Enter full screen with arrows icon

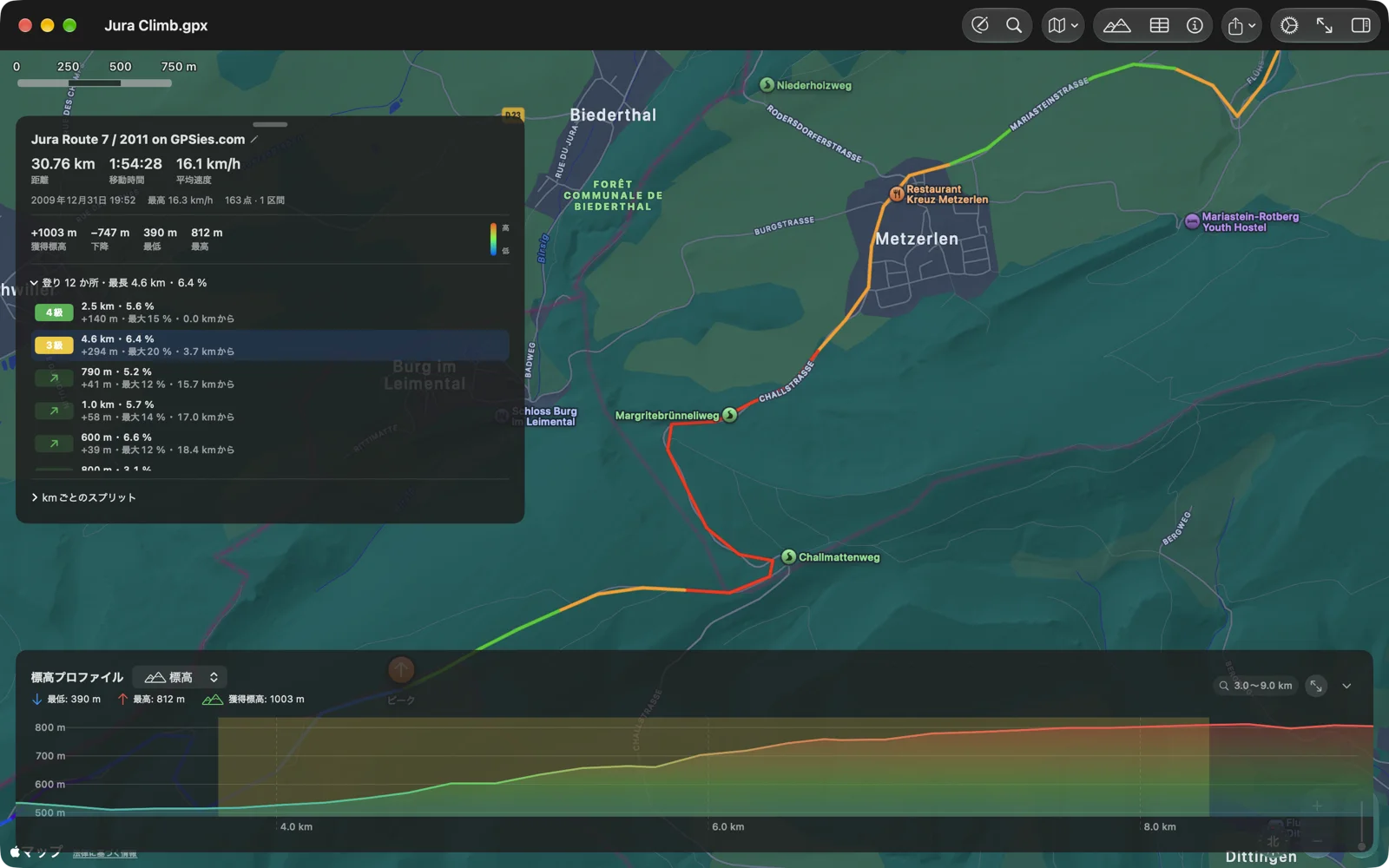pos(1325,25)
